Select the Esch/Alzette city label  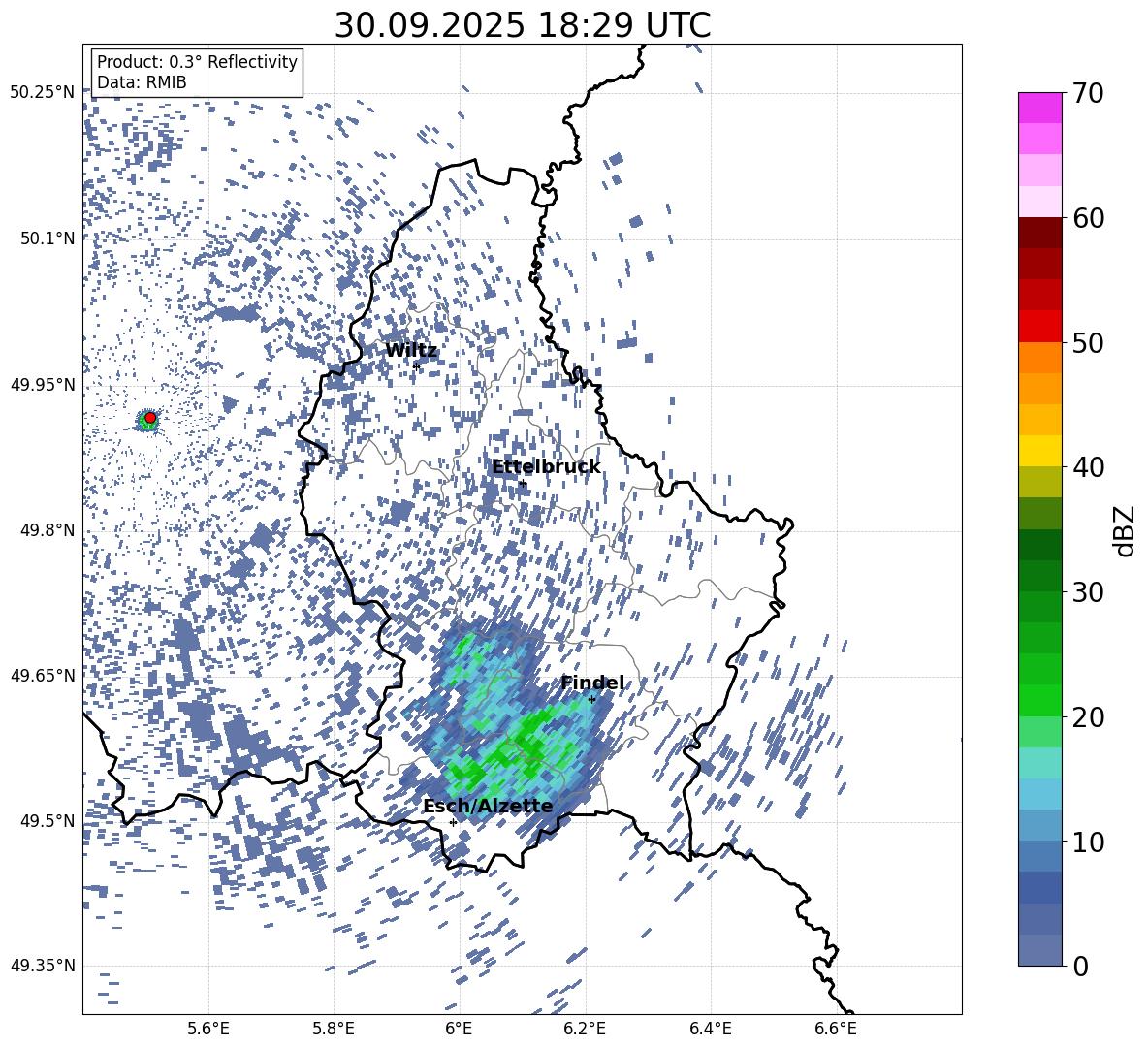[x=488, y=807]
